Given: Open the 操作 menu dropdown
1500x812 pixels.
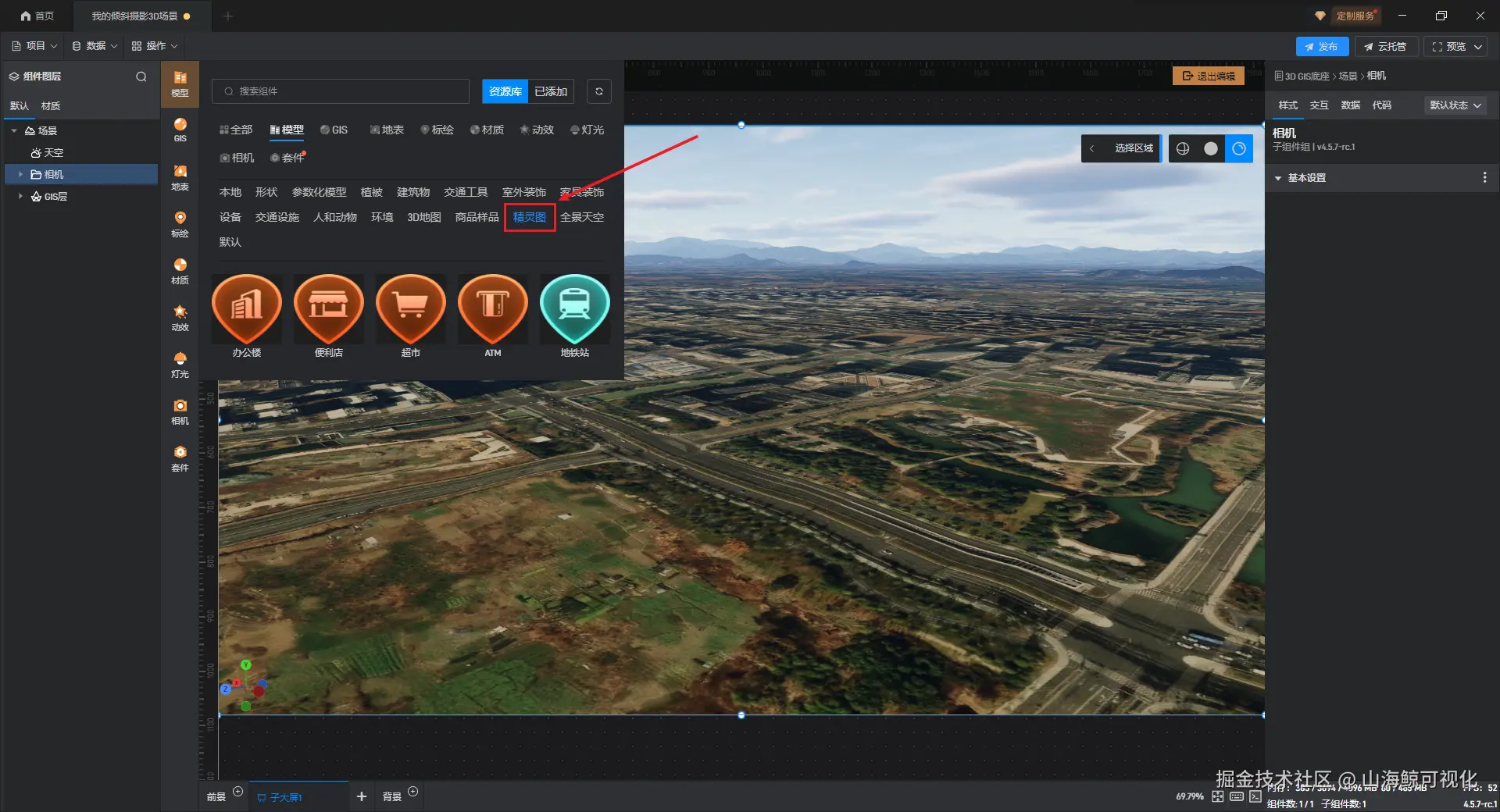Looking at the screenshot, I should pos(155,46).
